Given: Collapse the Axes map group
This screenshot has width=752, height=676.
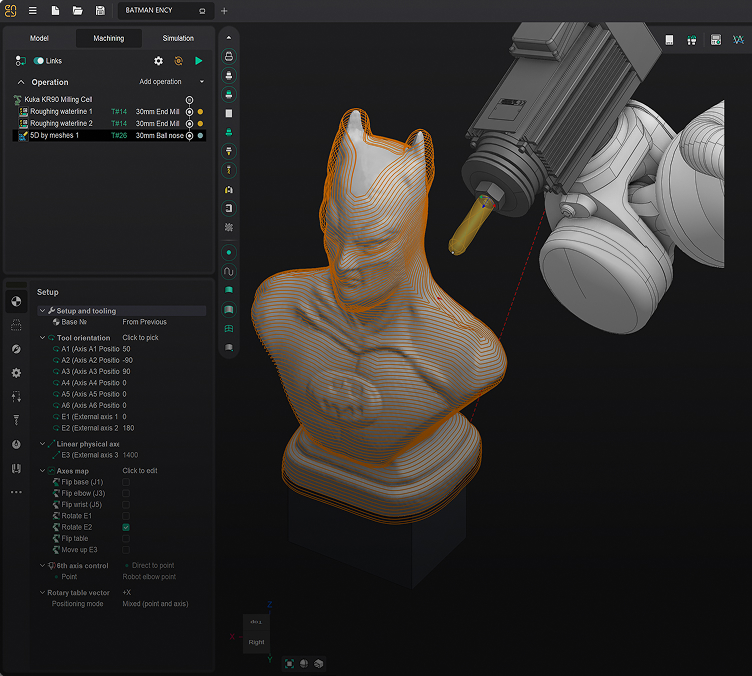Looking at the screenshot, I should click(x=42, y=471).
